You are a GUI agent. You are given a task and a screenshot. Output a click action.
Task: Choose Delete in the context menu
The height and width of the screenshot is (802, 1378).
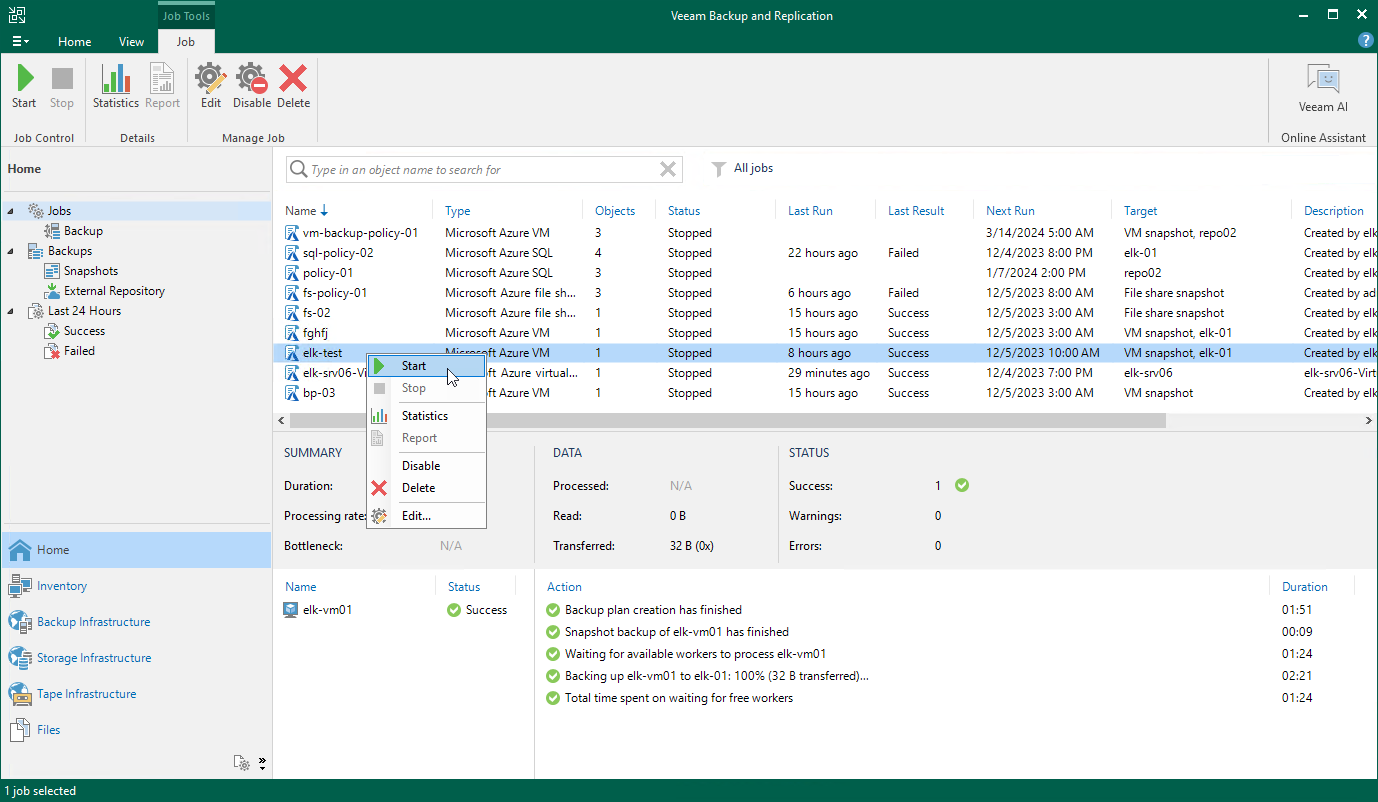pyautogui.click(x=427, y=488)
